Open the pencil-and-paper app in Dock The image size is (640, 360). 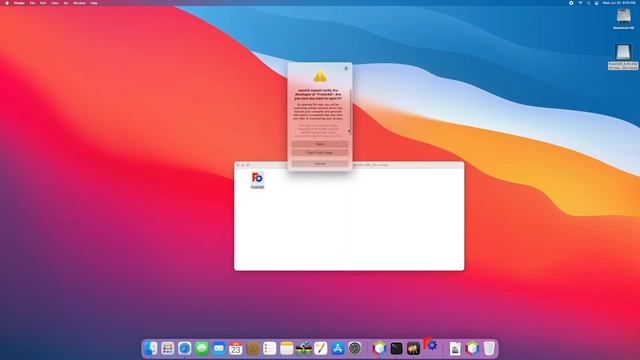[x=321, y=348]
